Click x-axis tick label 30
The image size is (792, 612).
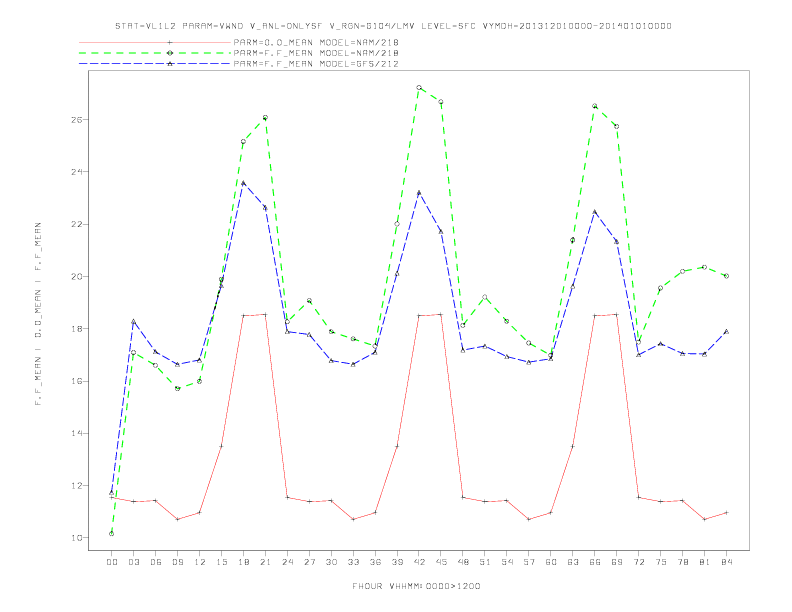331,562
